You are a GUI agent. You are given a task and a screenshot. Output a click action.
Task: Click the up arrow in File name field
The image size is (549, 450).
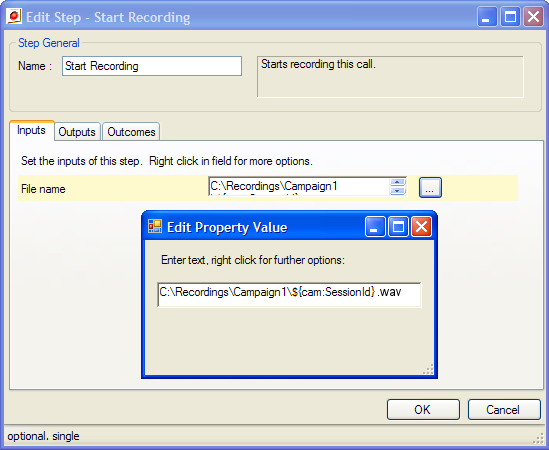click(x=397, y=182)
